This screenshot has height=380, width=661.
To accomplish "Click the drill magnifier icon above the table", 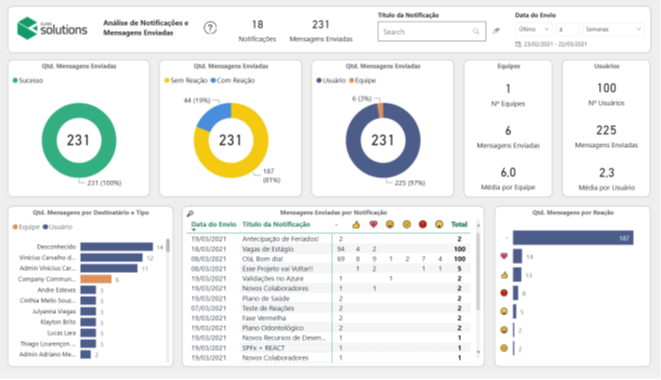I will (190, 214).
